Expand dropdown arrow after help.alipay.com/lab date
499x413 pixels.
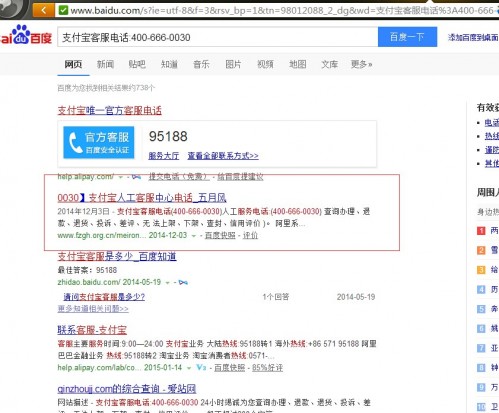click(x=189, y=368)
